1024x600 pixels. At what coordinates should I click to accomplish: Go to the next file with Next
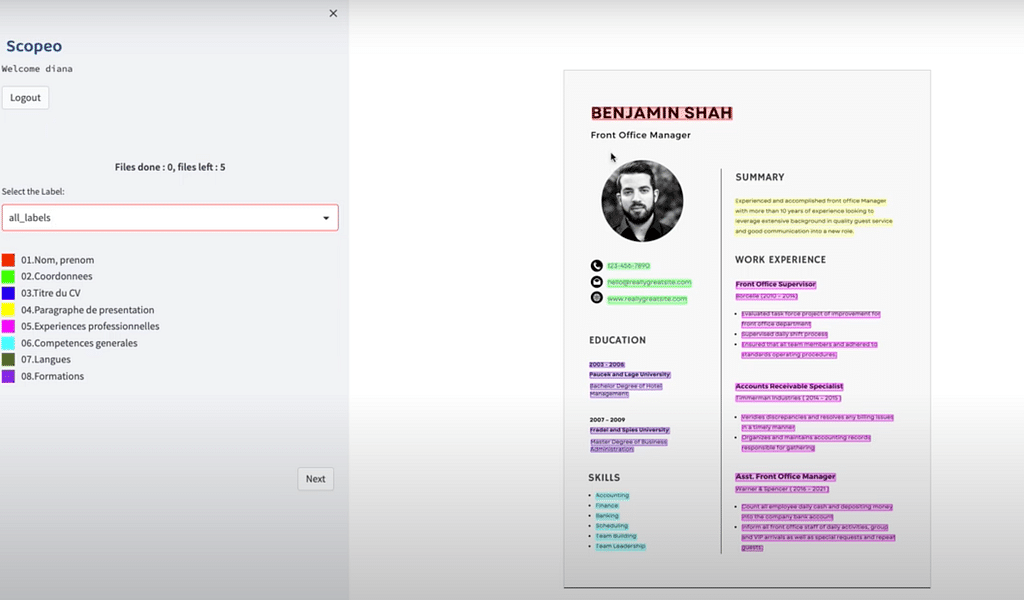click(315, 479)
